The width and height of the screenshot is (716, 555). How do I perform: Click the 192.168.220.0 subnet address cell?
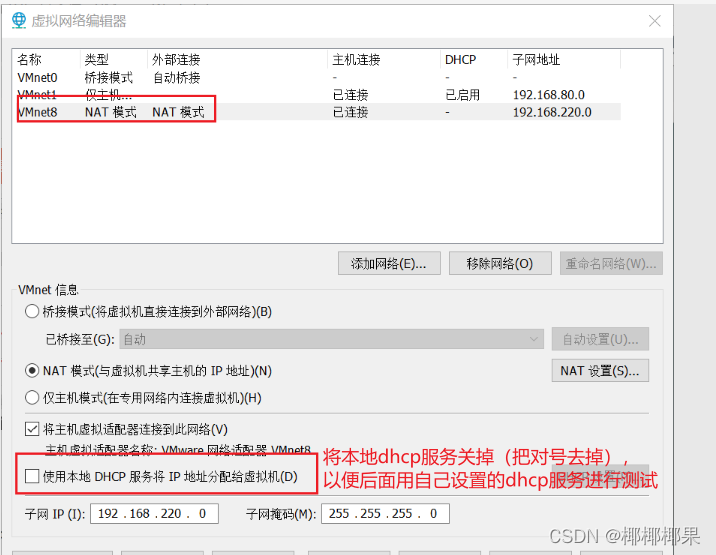[x=552, y=112]
